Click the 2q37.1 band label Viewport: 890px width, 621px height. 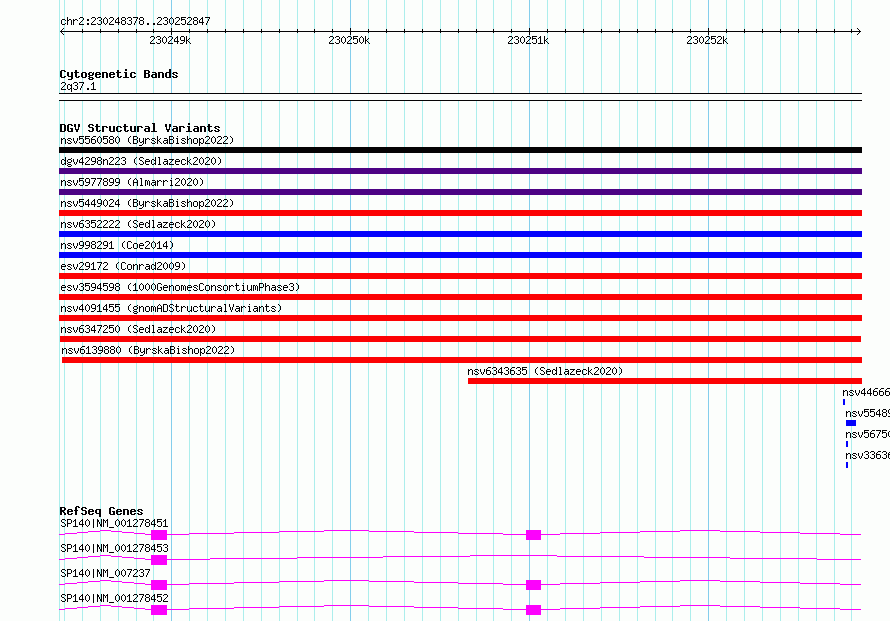pos(78,86)
